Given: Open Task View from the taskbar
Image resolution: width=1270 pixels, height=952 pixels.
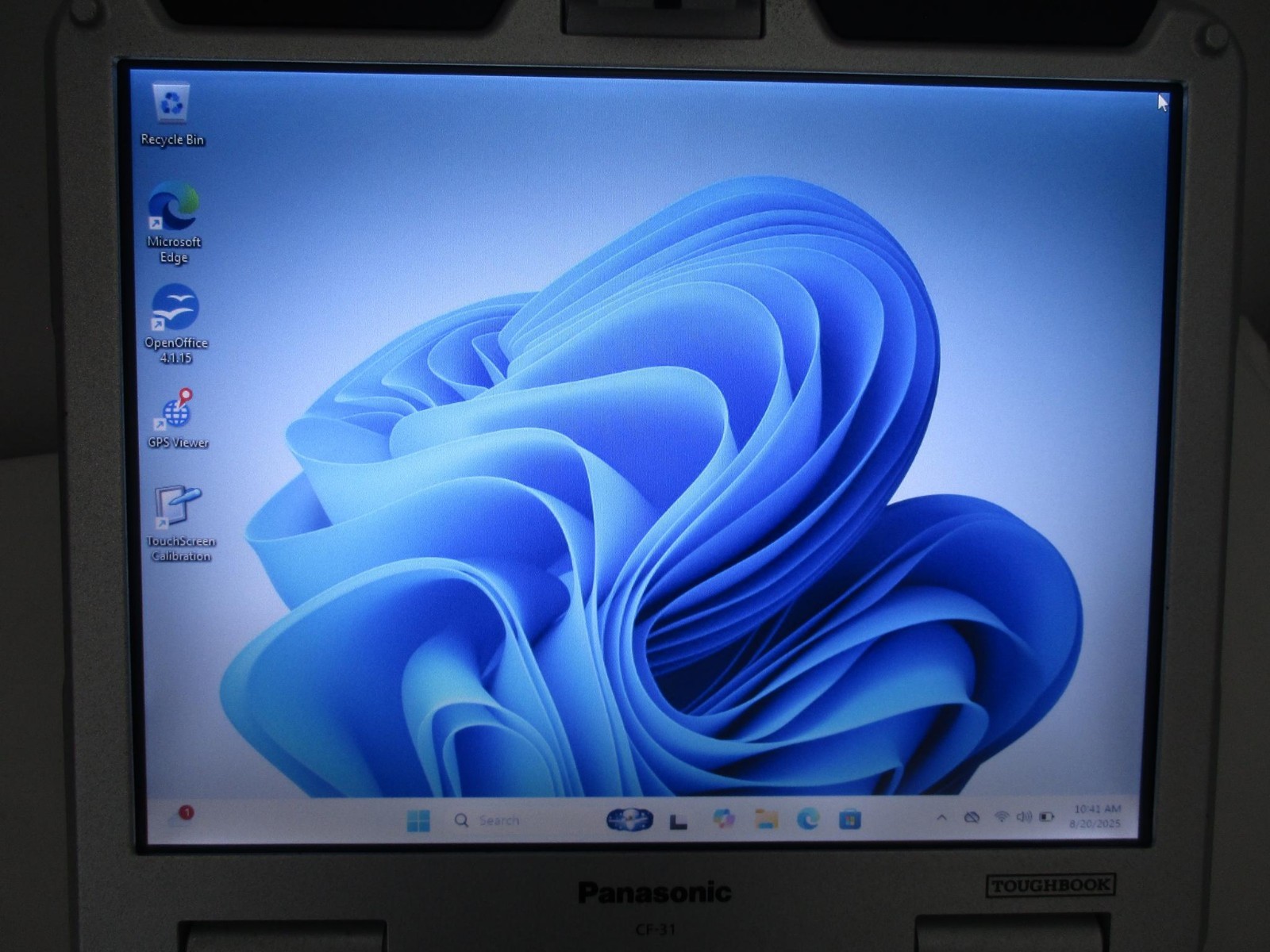Looking at the screenshot, I should (678, 821).
